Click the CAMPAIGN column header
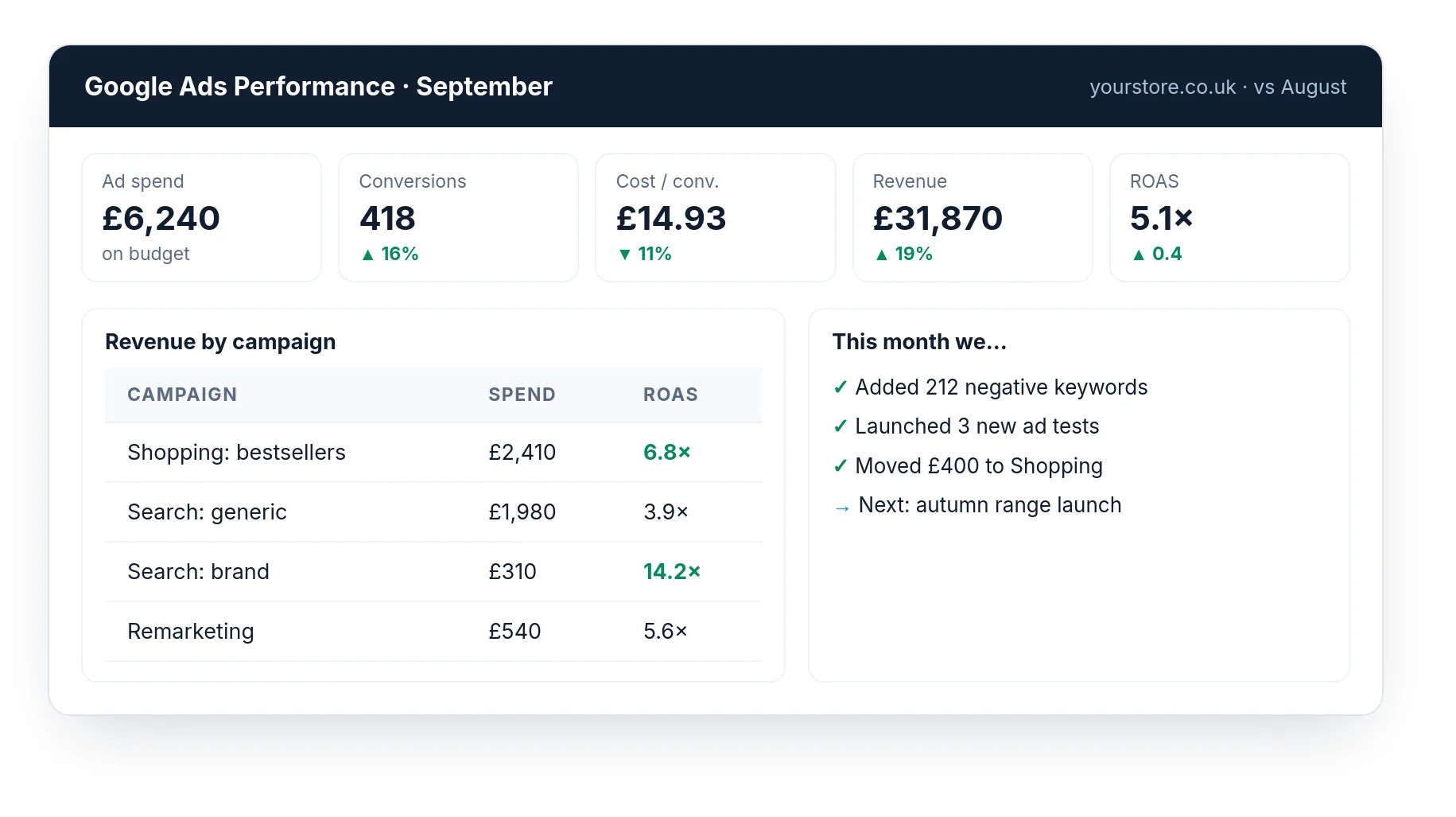 (x=182, y=395)
